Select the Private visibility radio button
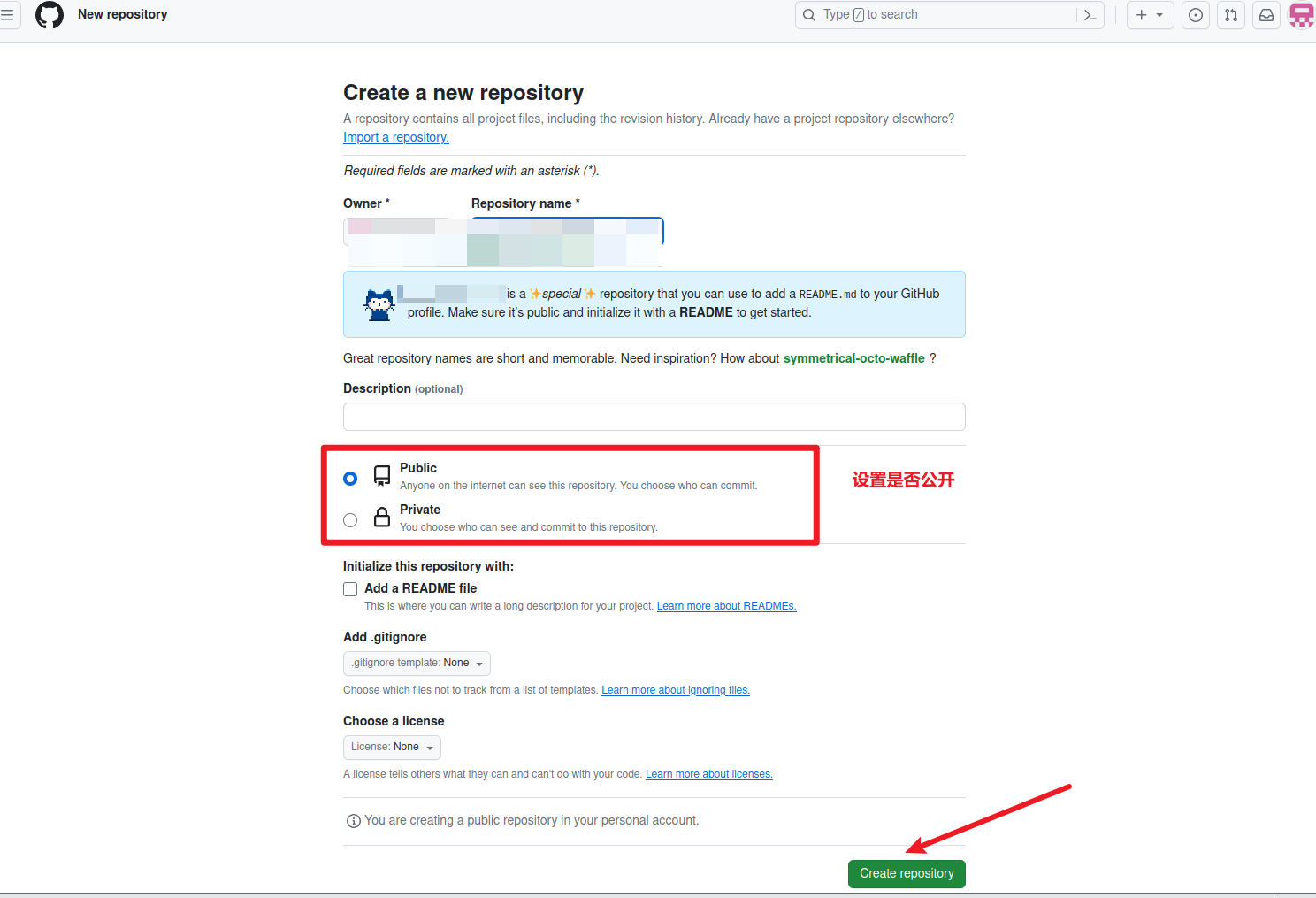 (350, 520)
